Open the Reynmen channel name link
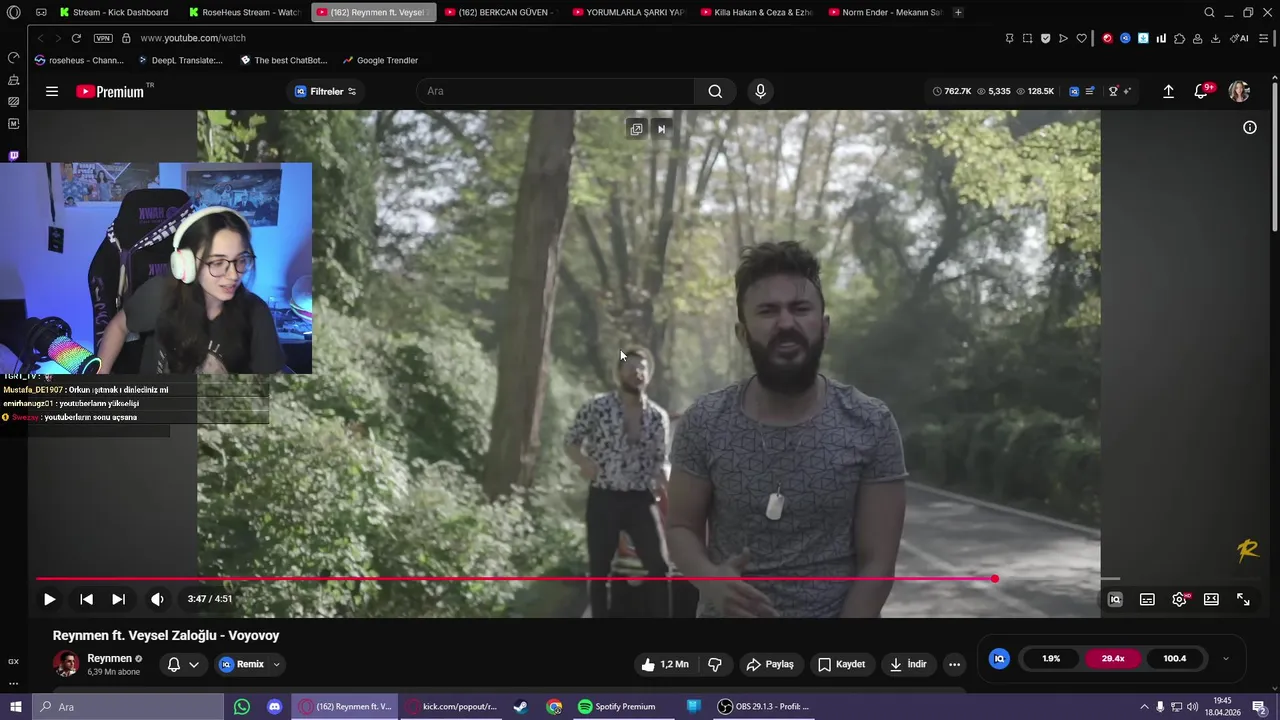The height and width of the screenshot is (720, 1280). coord(109,658)
